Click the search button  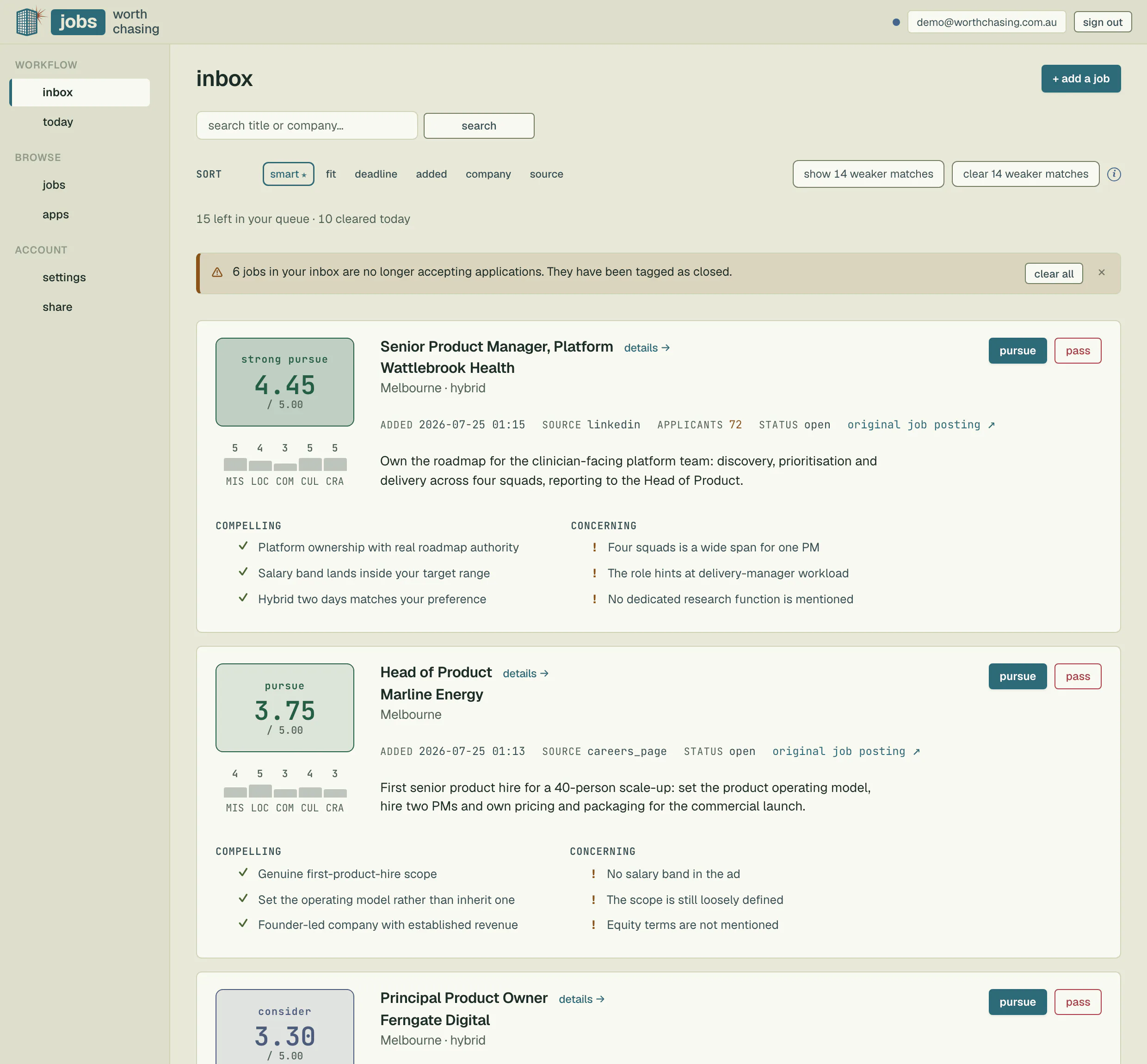[479, 125]
